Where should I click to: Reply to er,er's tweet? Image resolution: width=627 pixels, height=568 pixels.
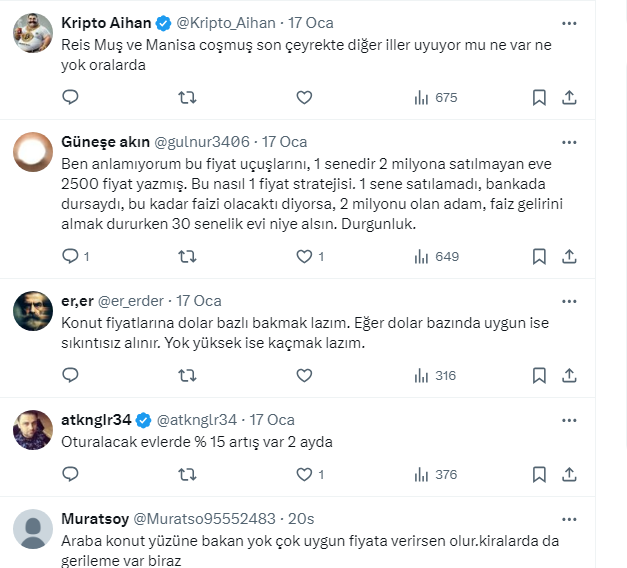70,375
